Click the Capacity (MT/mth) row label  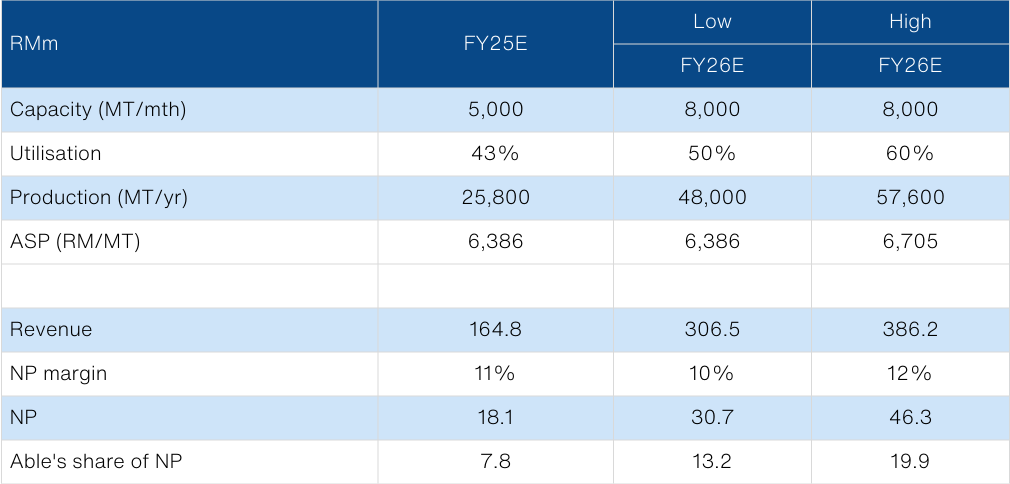pos(98,110)
